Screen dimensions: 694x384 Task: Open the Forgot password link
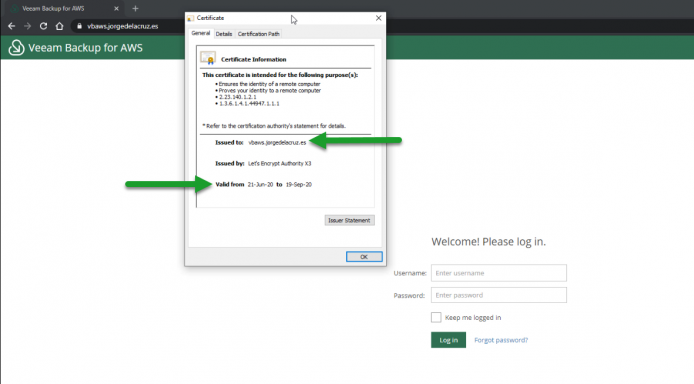(501, 340)
